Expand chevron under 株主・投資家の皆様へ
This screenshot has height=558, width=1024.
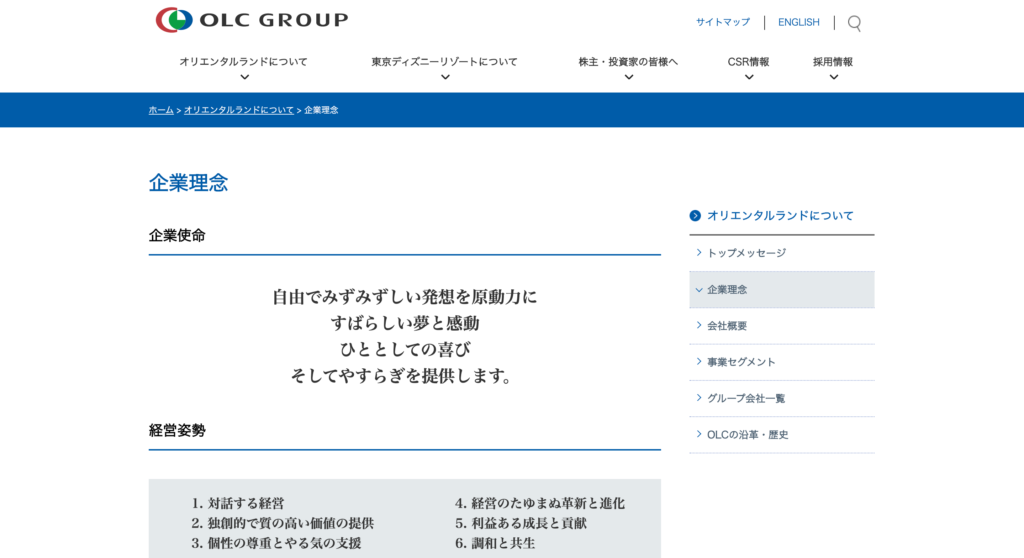click(x=629, y=77)
